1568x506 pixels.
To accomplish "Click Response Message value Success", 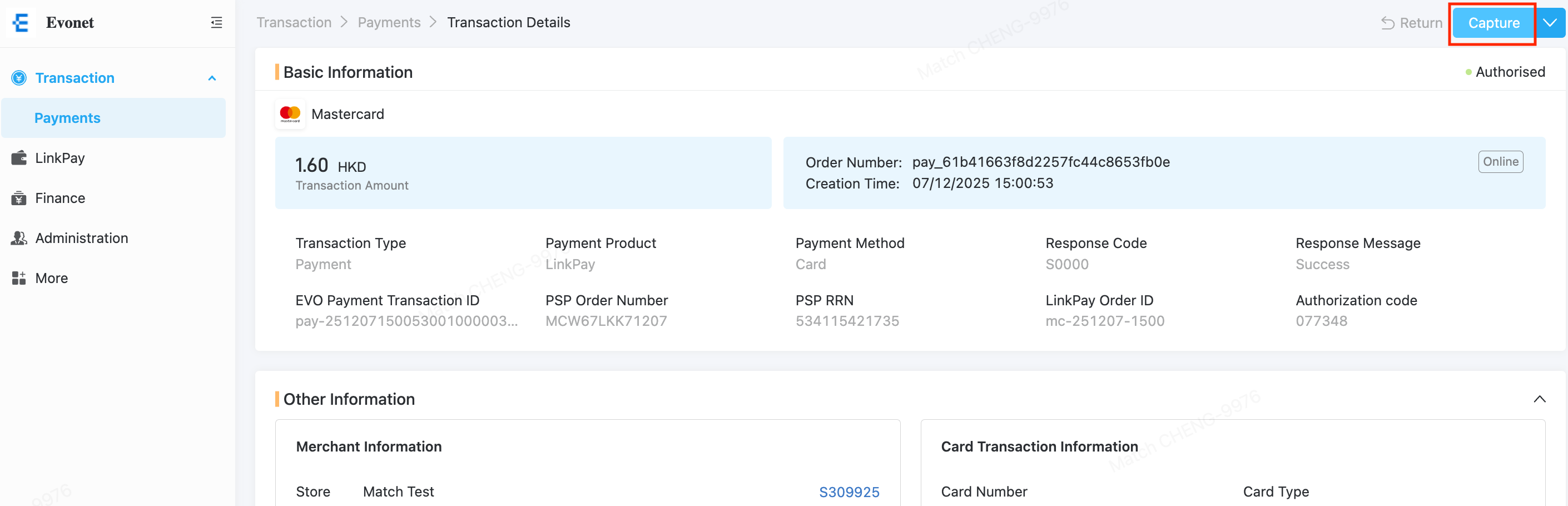I will (1322, 264).
